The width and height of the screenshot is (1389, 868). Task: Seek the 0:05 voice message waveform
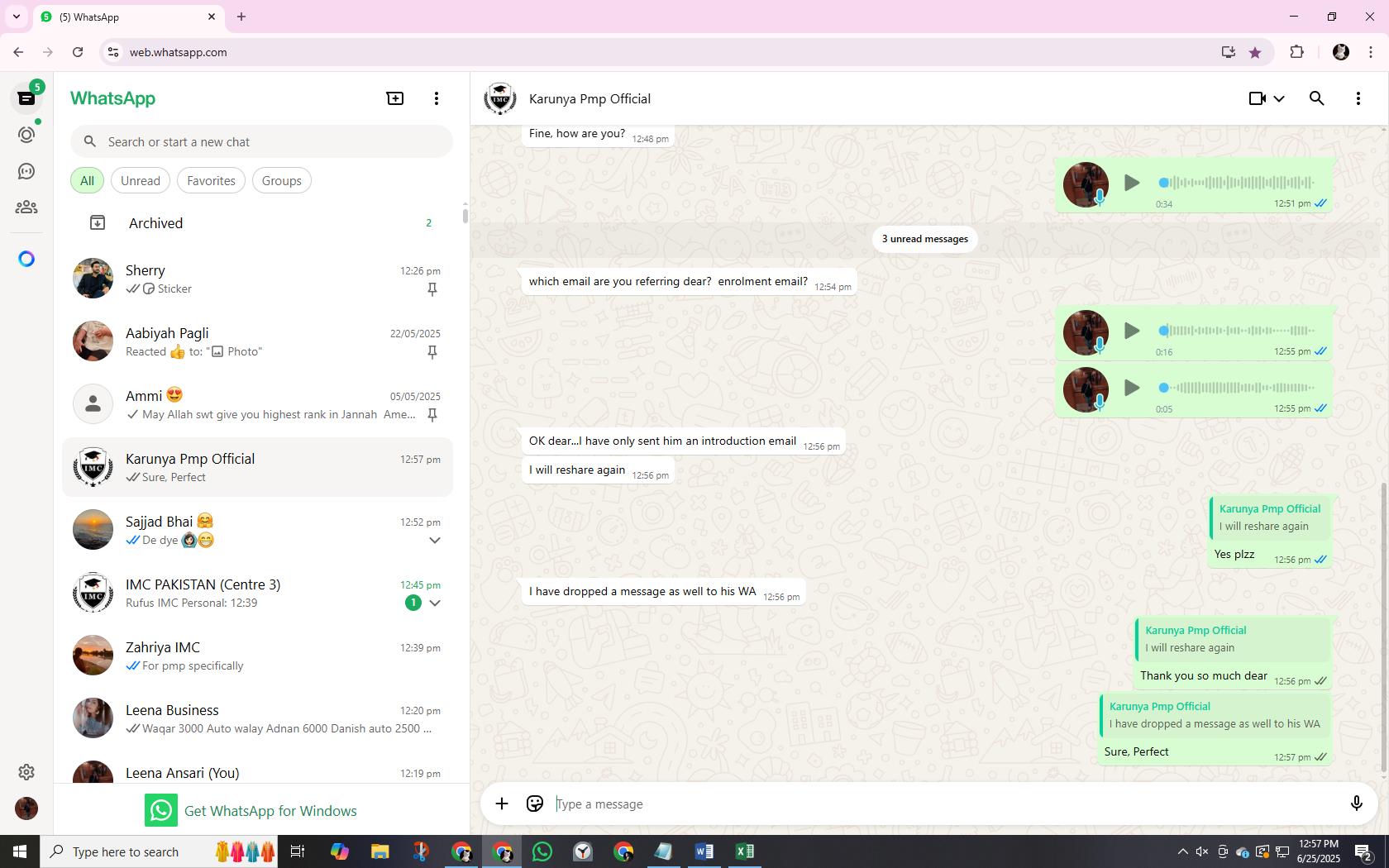(x=1237, y=388)
